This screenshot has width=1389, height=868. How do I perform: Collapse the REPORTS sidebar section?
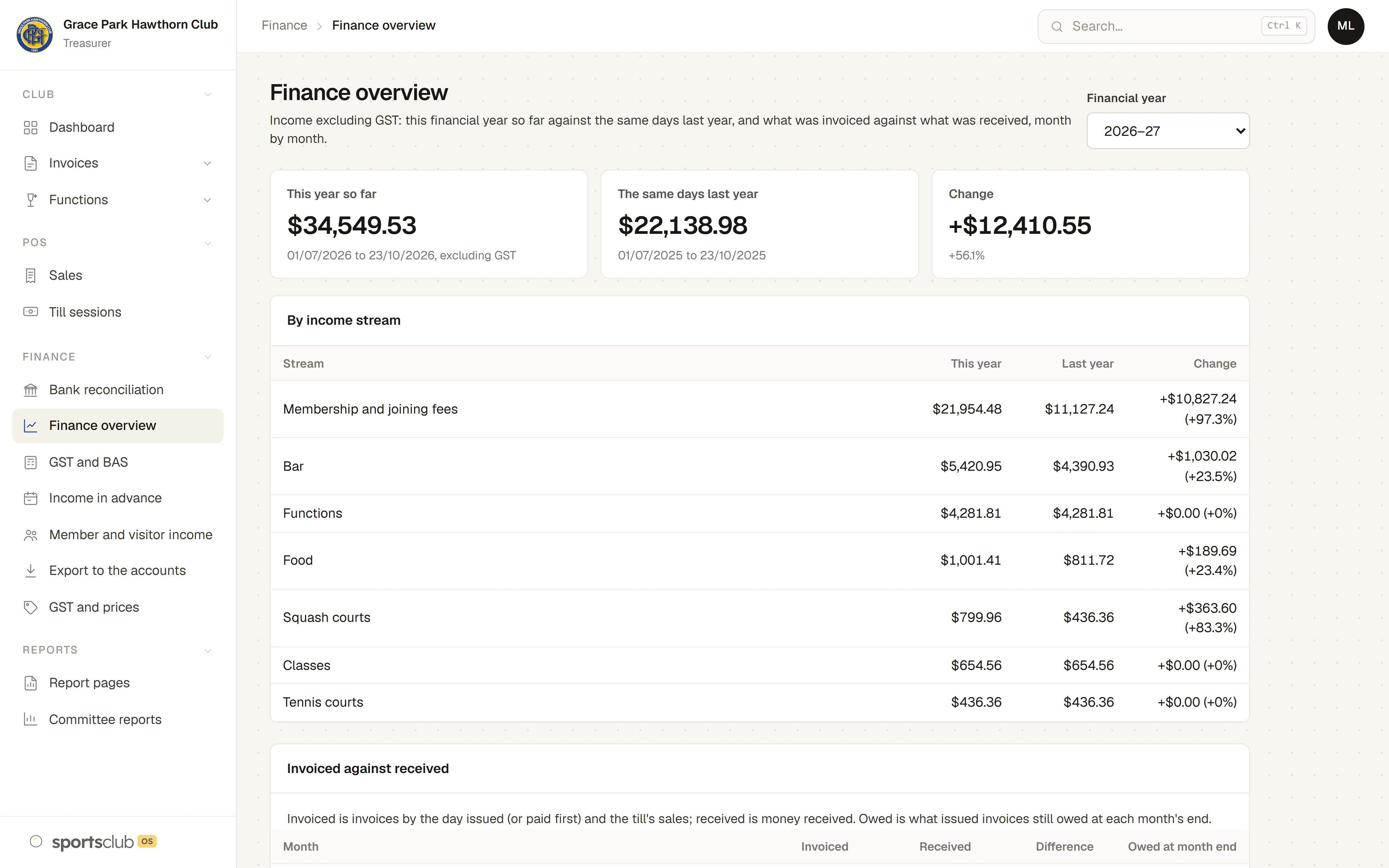click(208, 650)
